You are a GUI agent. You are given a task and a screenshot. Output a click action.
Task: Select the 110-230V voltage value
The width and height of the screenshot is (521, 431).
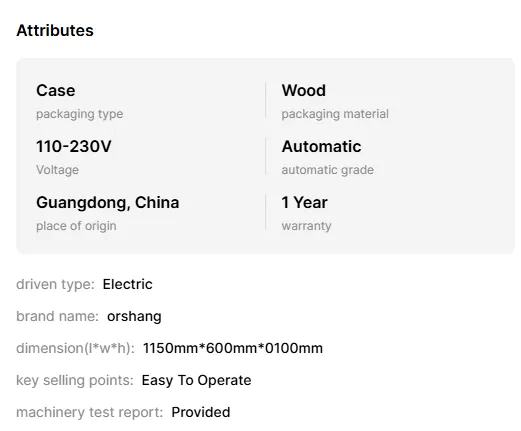[x=74, y=146]
